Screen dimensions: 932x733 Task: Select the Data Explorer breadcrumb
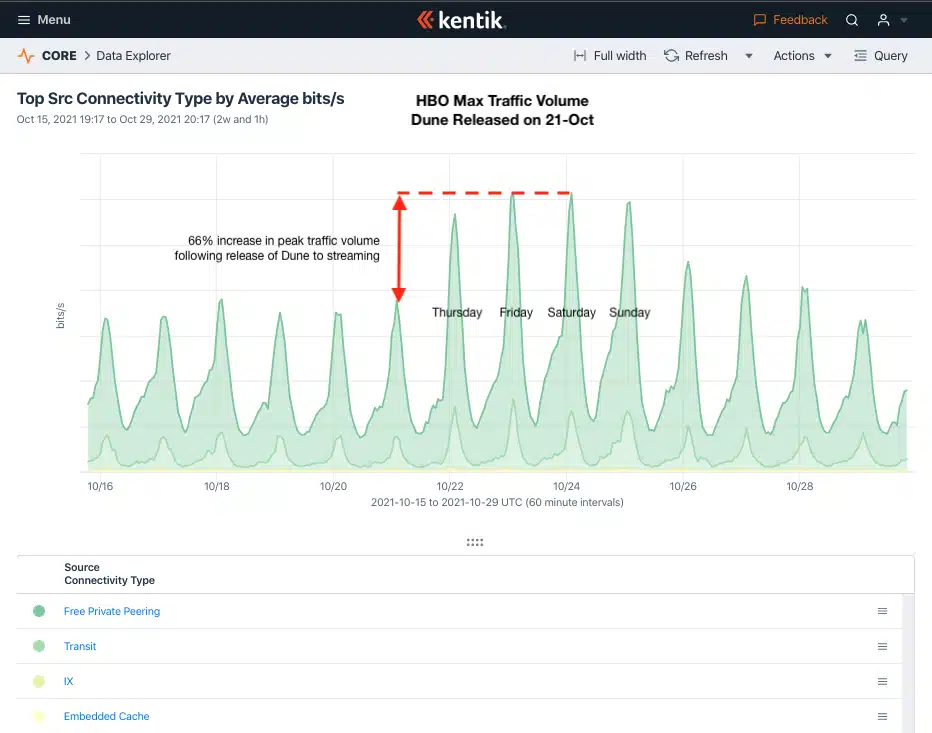click(x=133, y=56)
